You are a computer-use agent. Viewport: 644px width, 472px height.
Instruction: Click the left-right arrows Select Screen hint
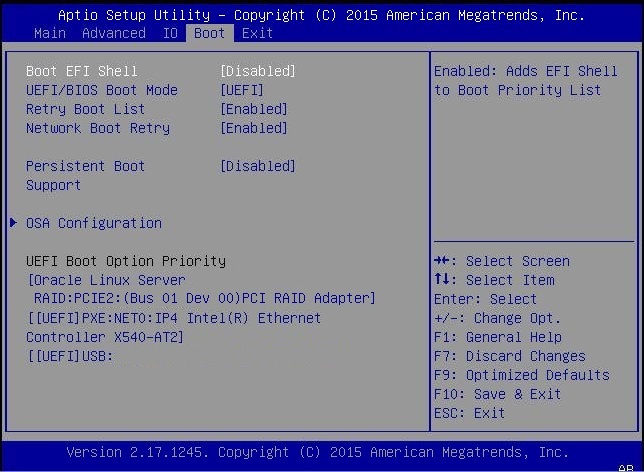(502, 261)
